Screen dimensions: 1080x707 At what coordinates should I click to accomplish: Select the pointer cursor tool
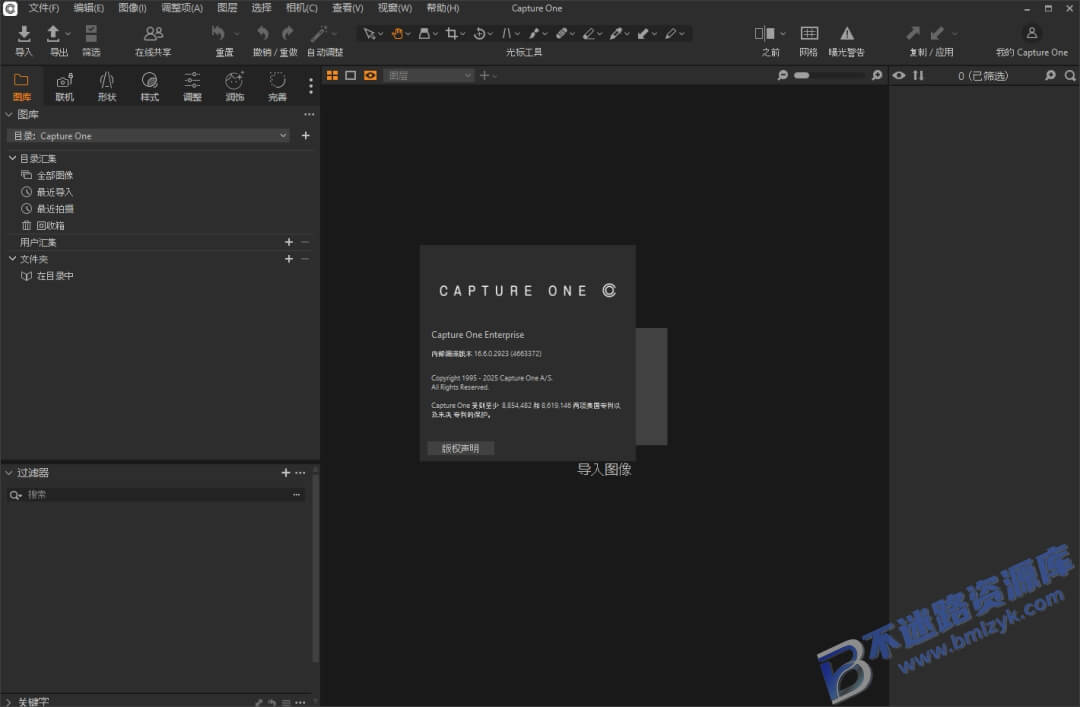coord(369,33)
